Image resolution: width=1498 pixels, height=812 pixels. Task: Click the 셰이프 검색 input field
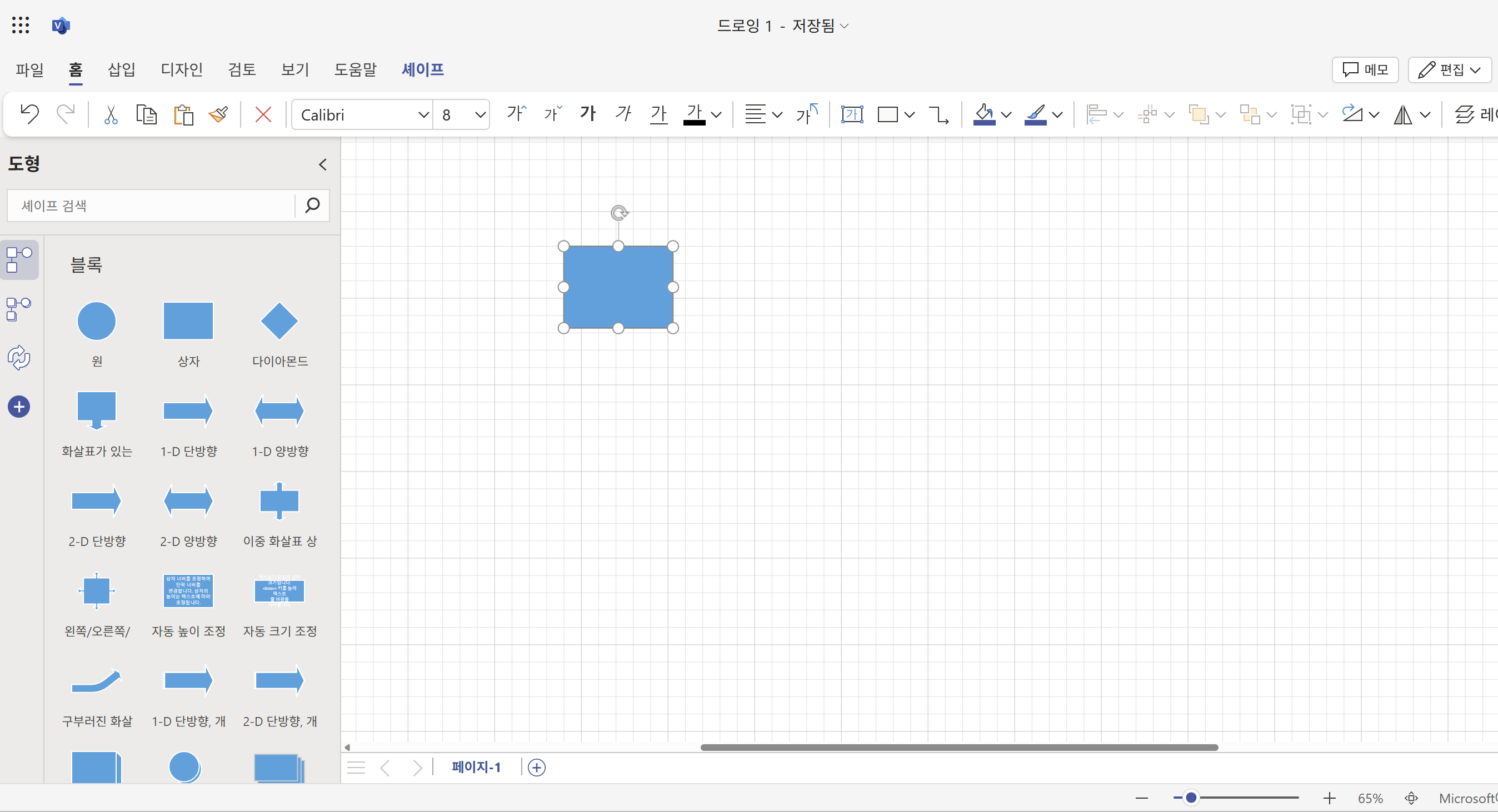[151, 205]
